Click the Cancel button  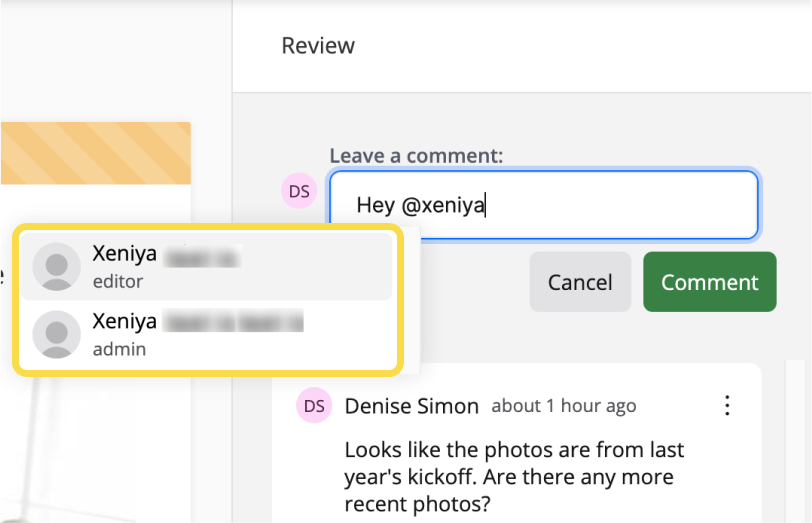[x=580, y=282]
